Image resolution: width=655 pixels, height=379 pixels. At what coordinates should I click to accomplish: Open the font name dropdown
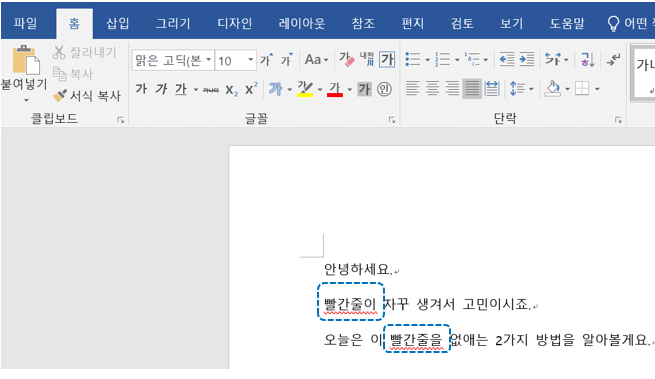tap(208, 60)
